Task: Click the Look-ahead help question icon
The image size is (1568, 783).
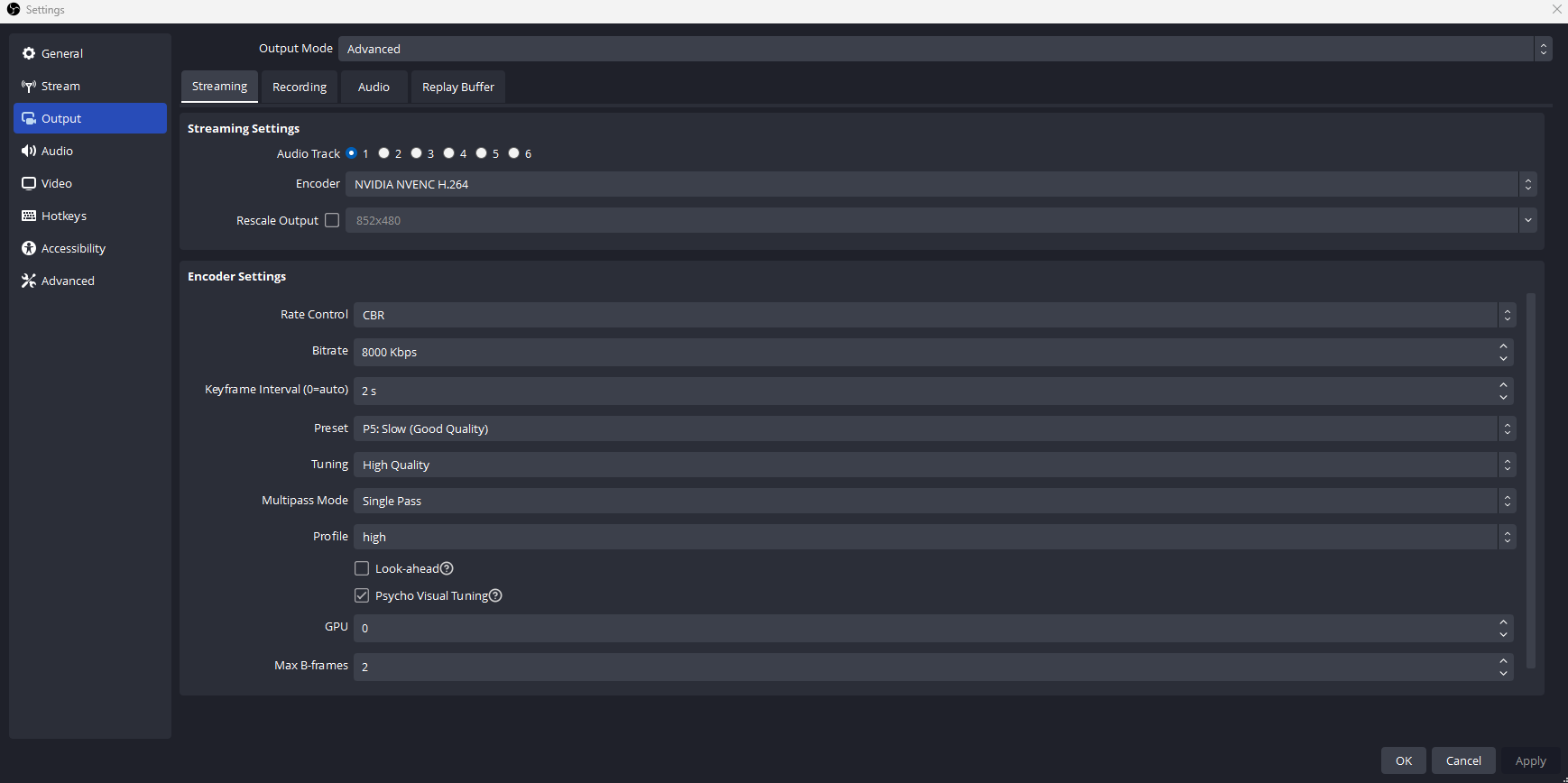Action: [447, 568]
